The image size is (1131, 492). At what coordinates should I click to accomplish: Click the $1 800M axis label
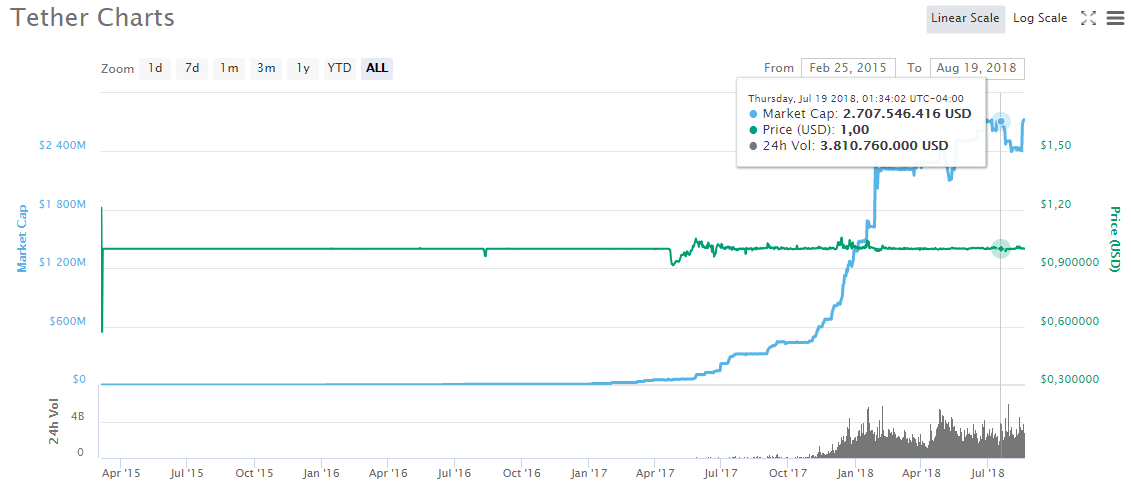62,204
